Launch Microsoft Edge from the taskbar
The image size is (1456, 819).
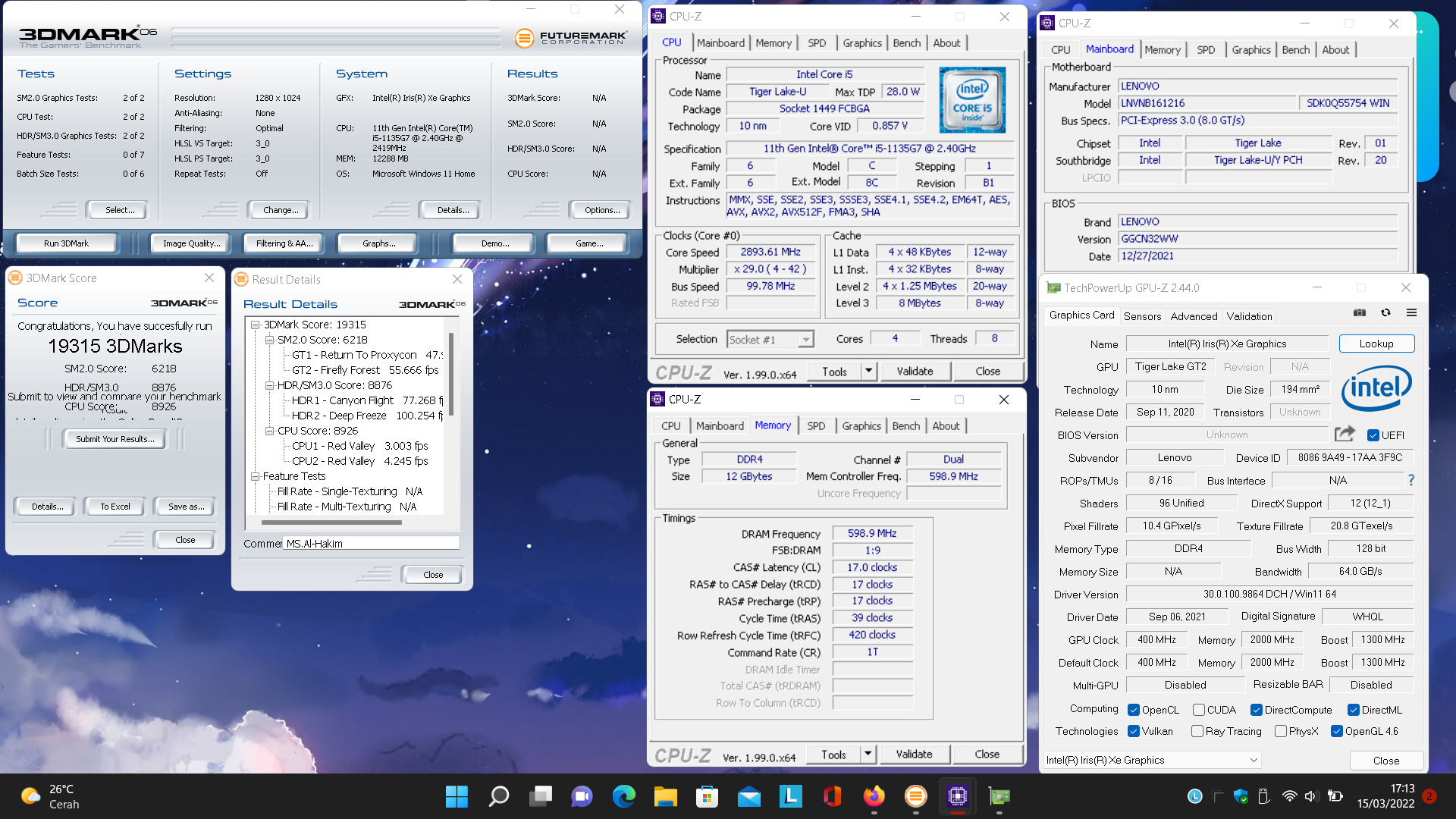pyautogui.click(x=624, y=796)
